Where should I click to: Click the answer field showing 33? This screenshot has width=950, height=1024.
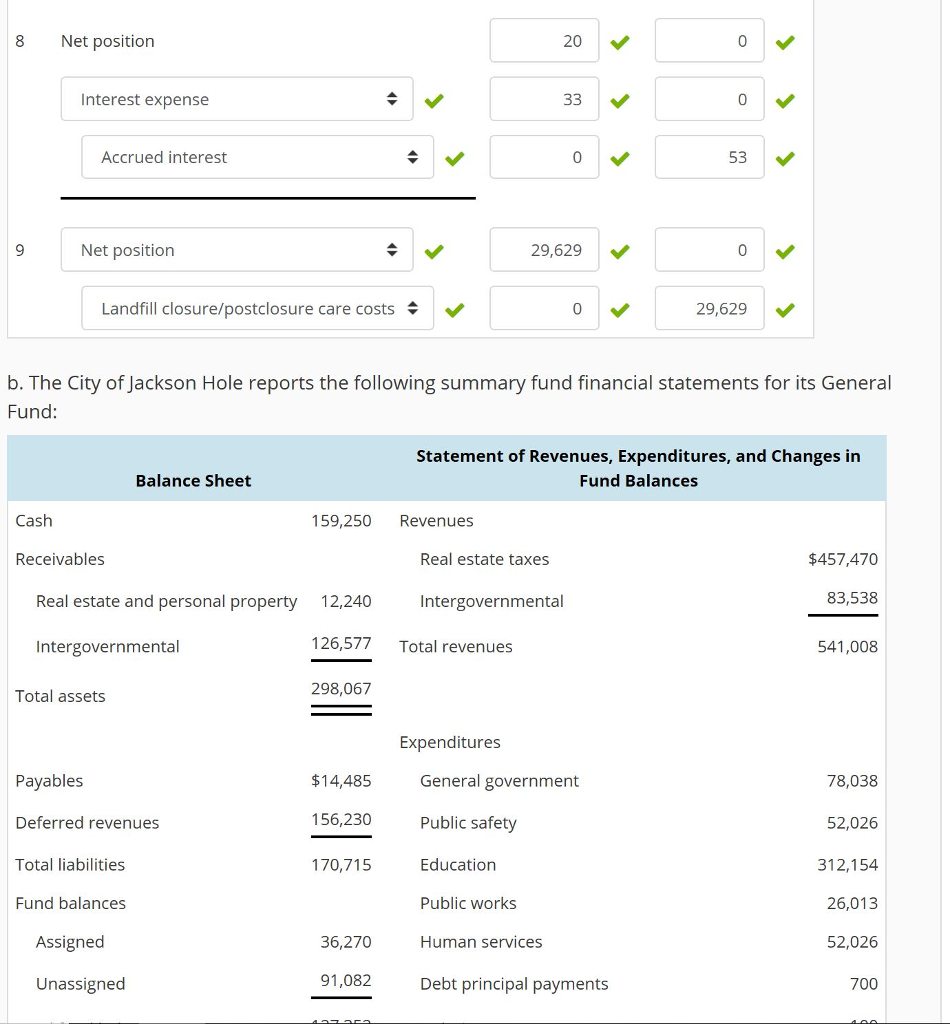coord(544,99)
